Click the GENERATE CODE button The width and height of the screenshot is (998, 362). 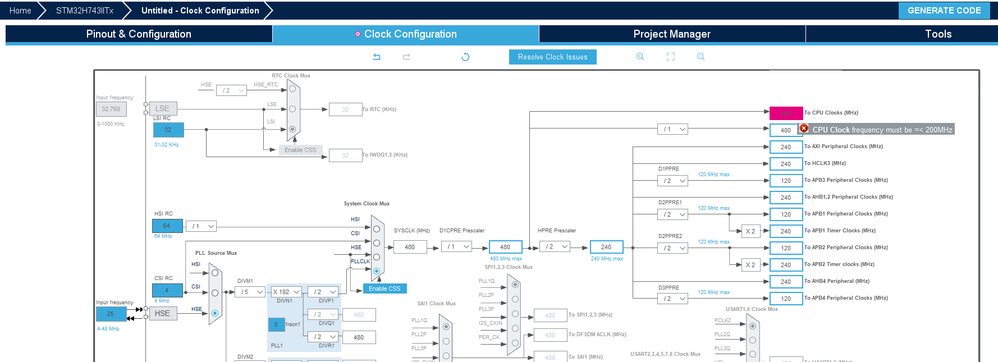[943, 11]
